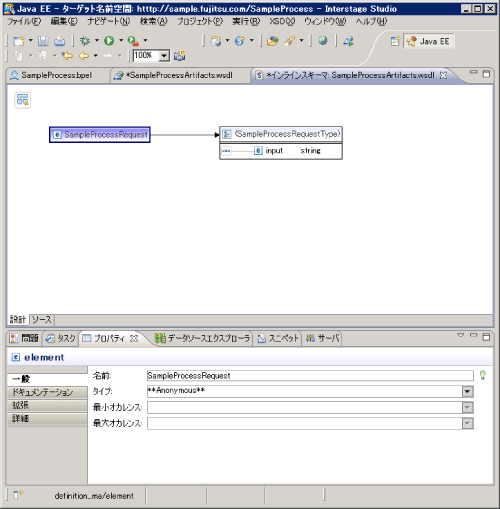
Task: Open the ヘルプ(H) menu
Action: (371, 22)
